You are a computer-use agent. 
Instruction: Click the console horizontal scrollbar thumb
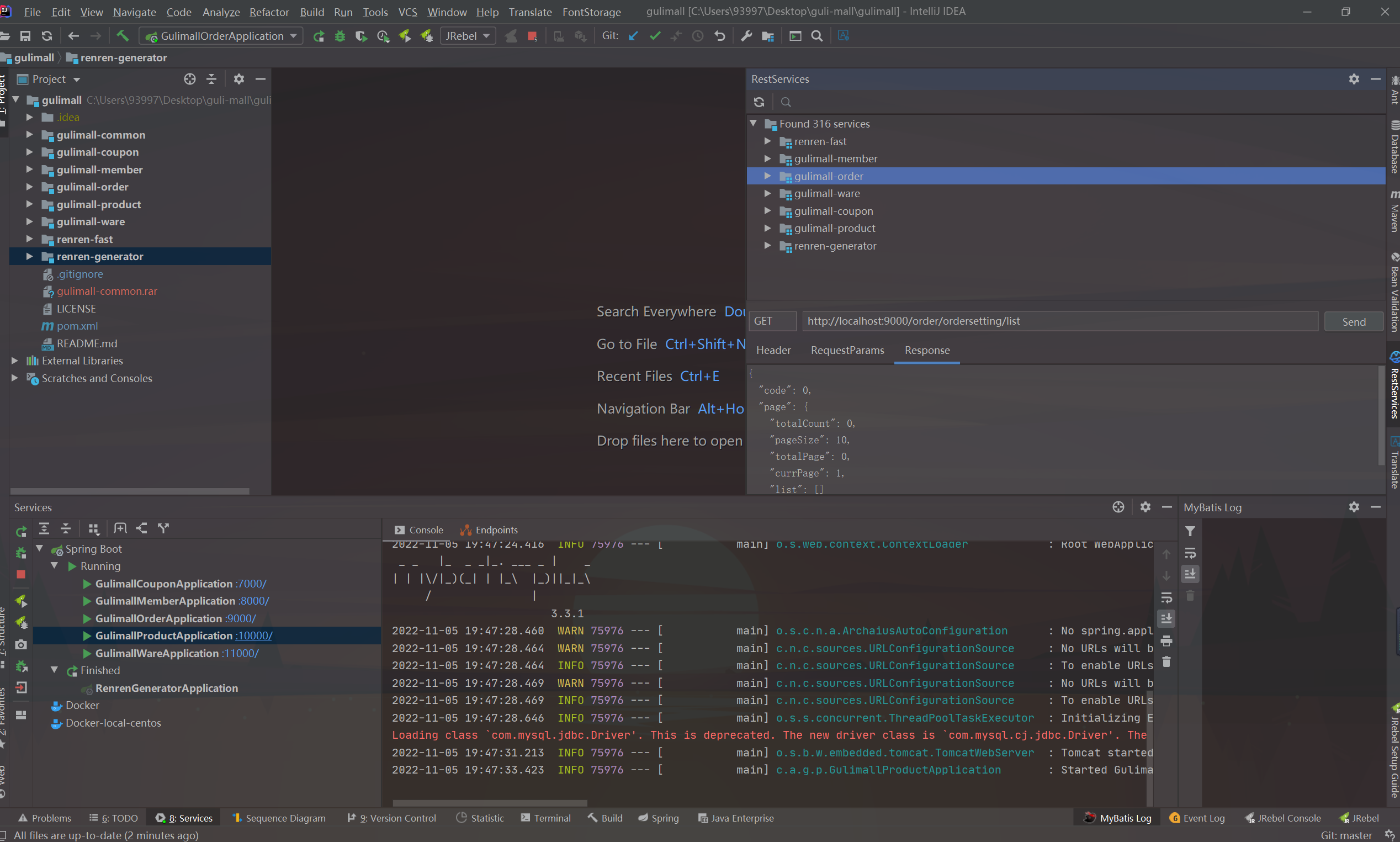490,803
